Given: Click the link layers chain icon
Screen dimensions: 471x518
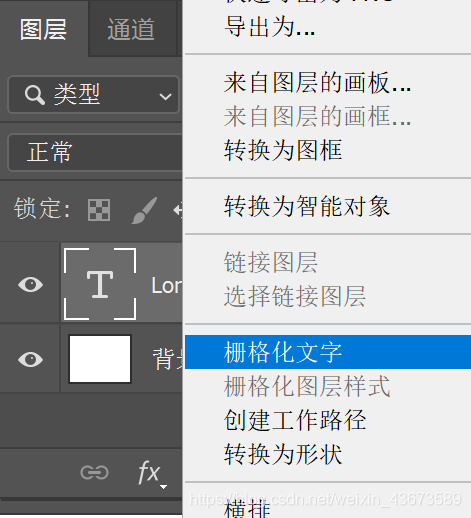Looking at the screenshot, I should (94, 472).
